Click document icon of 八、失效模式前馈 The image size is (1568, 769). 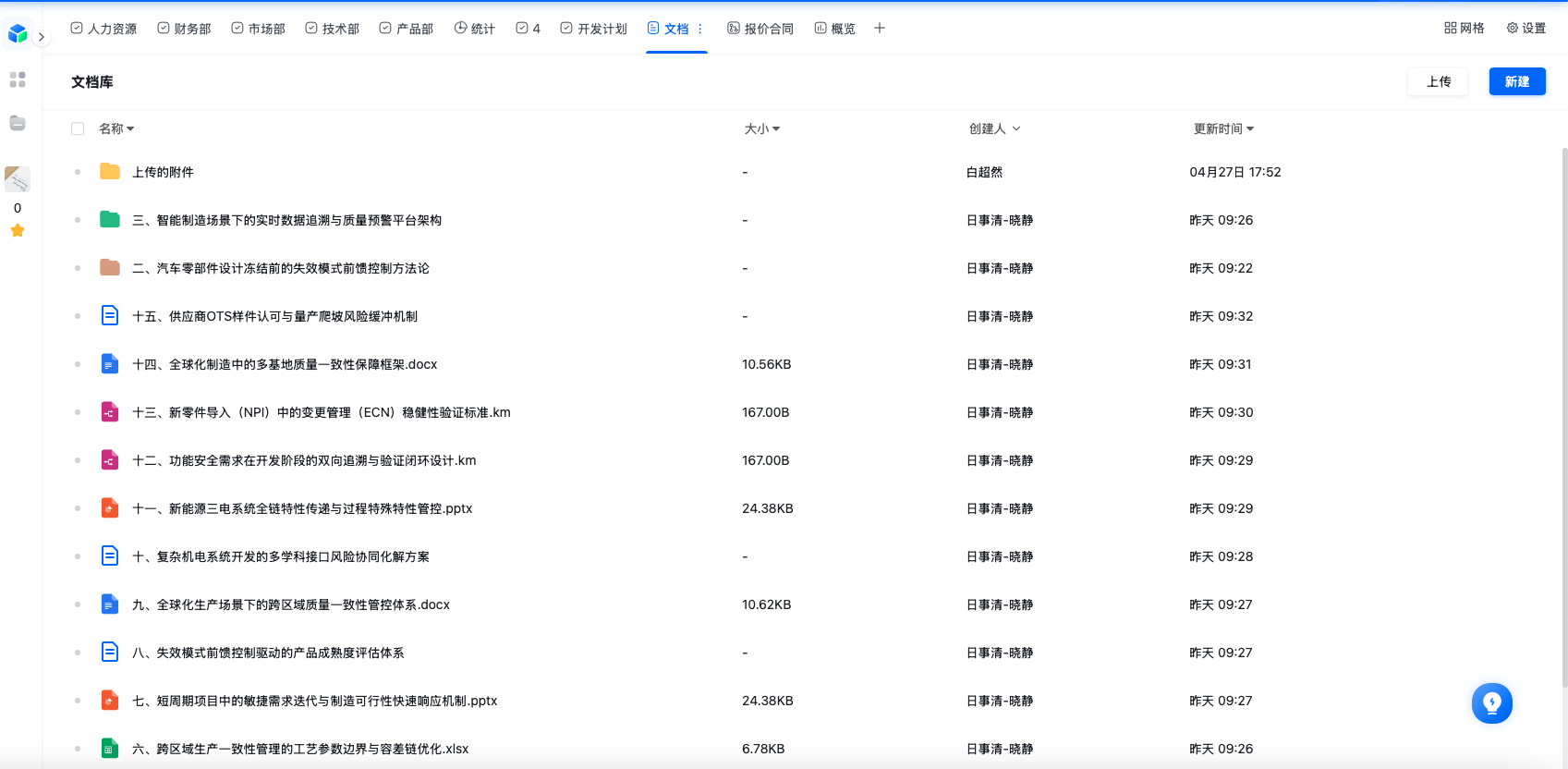tap(110, 653)
